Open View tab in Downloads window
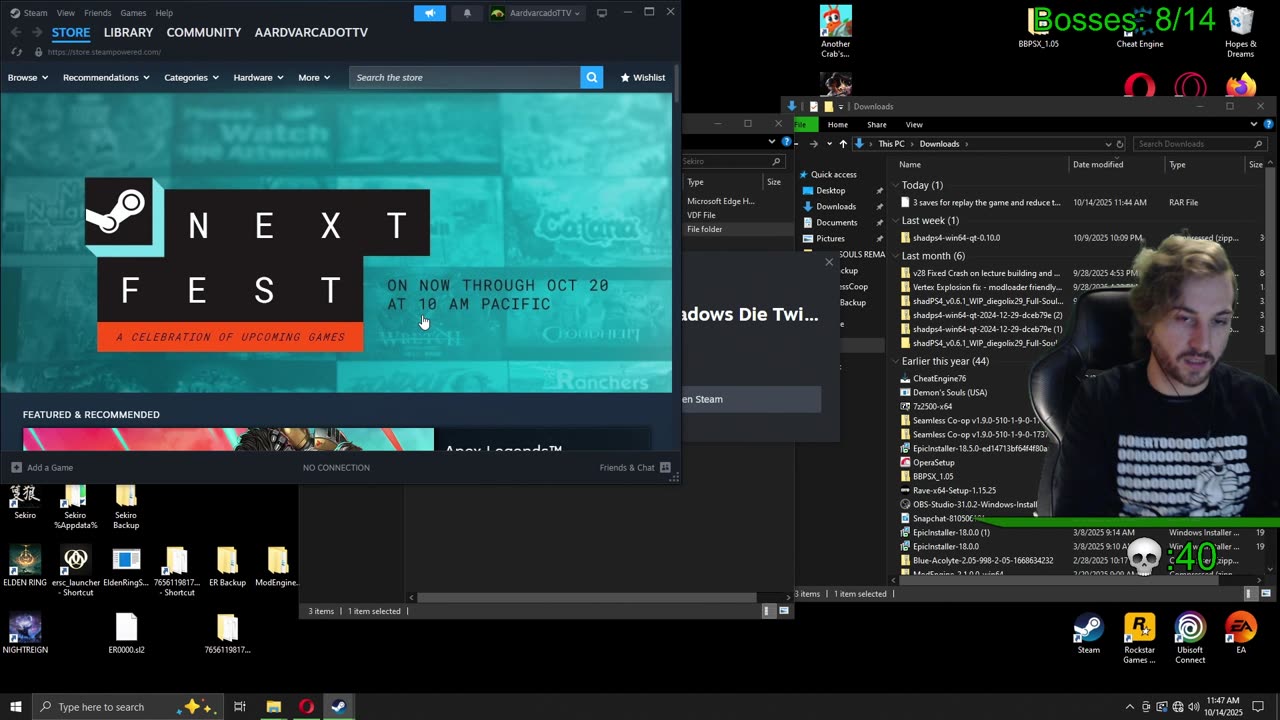The image size is (1280, 720). coord(914,125)
